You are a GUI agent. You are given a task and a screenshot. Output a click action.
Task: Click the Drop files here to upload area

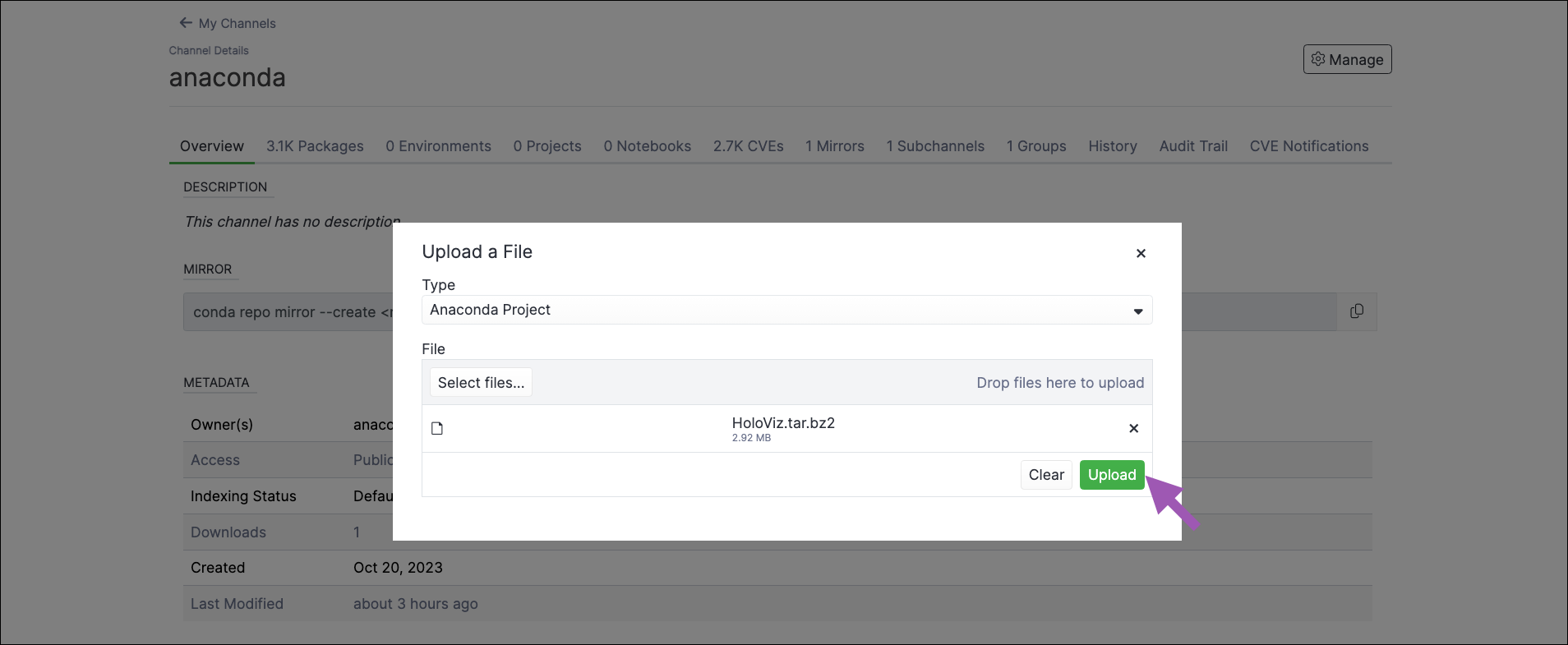coord(1060,383)
